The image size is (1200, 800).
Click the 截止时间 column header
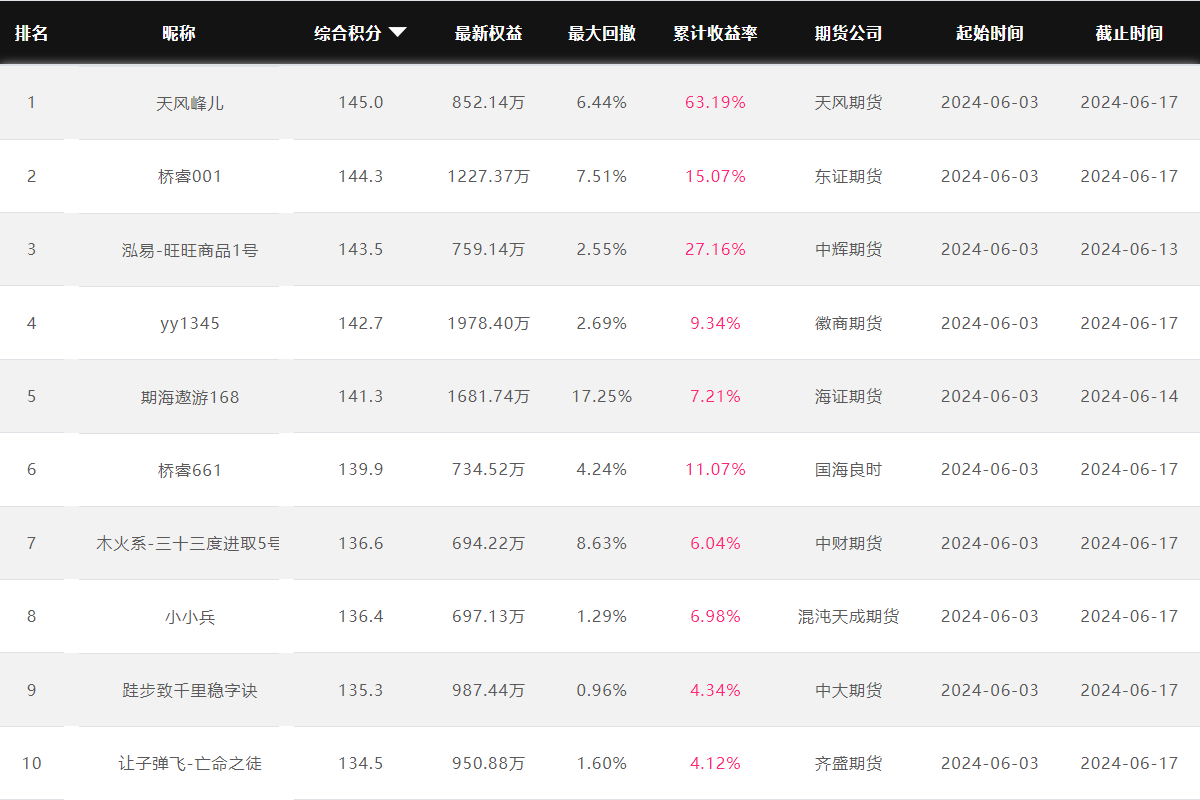tap(1129, 33)
